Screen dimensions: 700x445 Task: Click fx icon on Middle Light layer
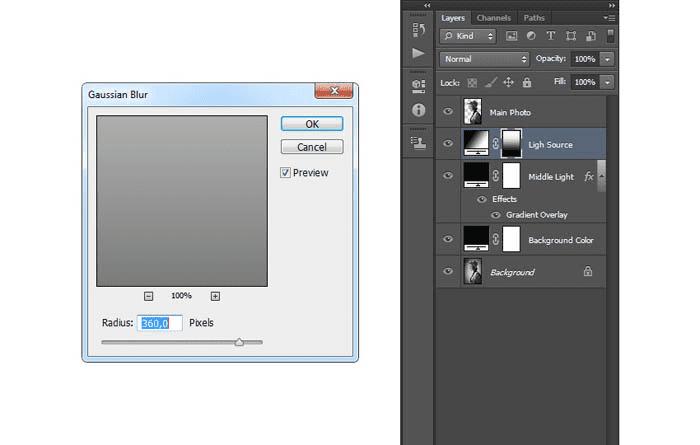(589, 177)
